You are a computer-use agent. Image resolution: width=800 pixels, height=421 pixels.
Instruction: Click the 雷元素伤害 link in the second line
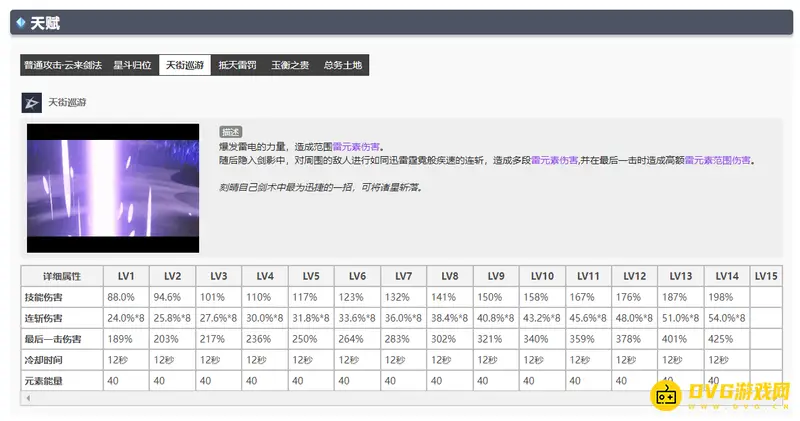pyautogui.click(x=554, y=160)
